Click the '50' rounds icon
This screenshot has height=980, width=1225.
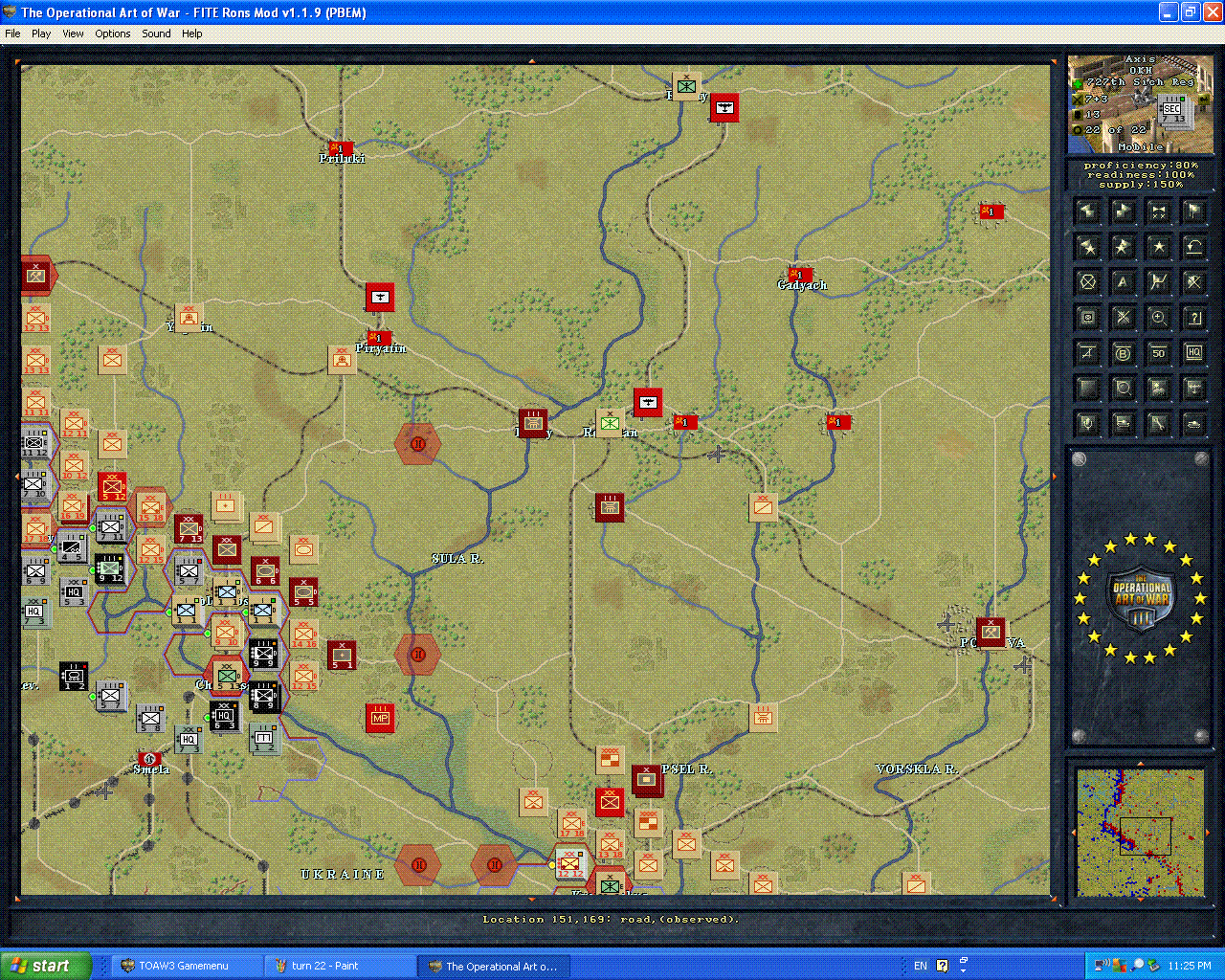1157,352
